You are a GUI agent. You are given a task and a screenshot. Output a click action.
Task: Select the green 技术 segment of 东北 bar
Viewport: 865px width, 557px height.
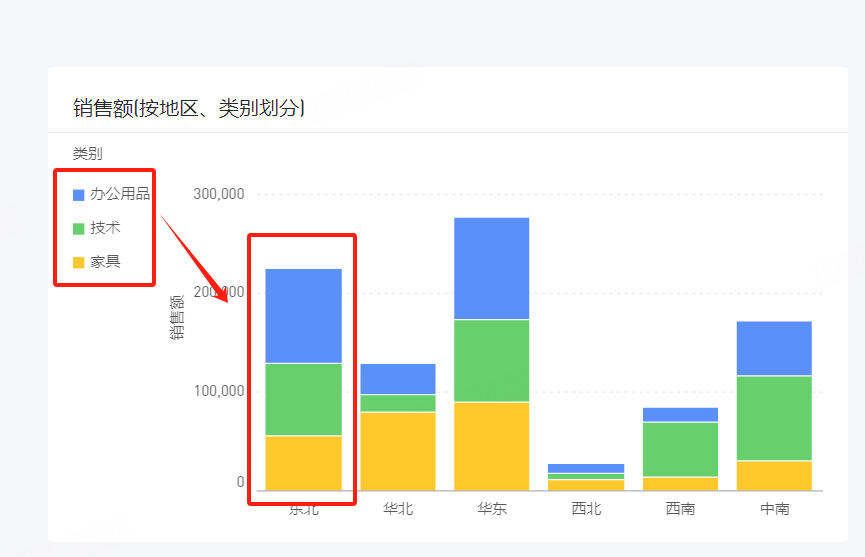pos(303,399)
